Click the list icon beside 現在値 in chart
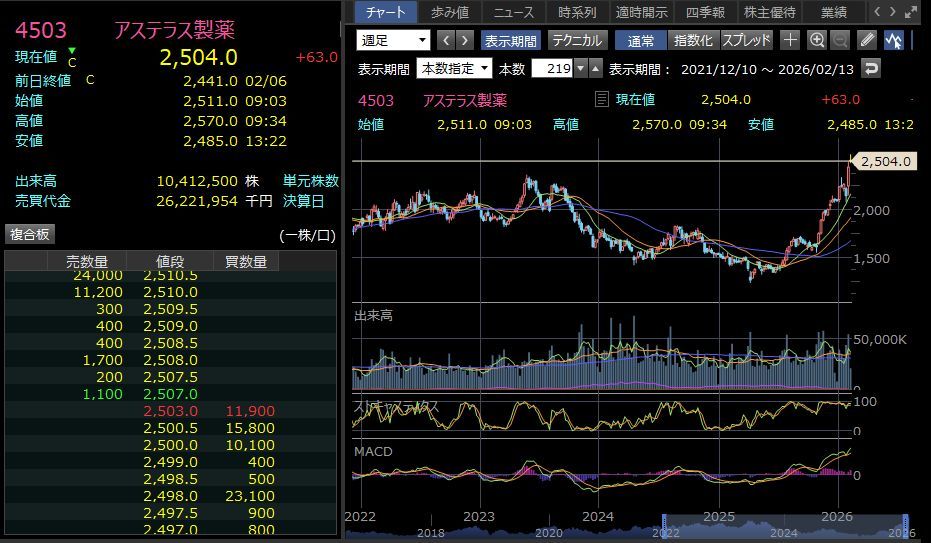The width and height of the screenshot is (931, 543). pos(601,99)
